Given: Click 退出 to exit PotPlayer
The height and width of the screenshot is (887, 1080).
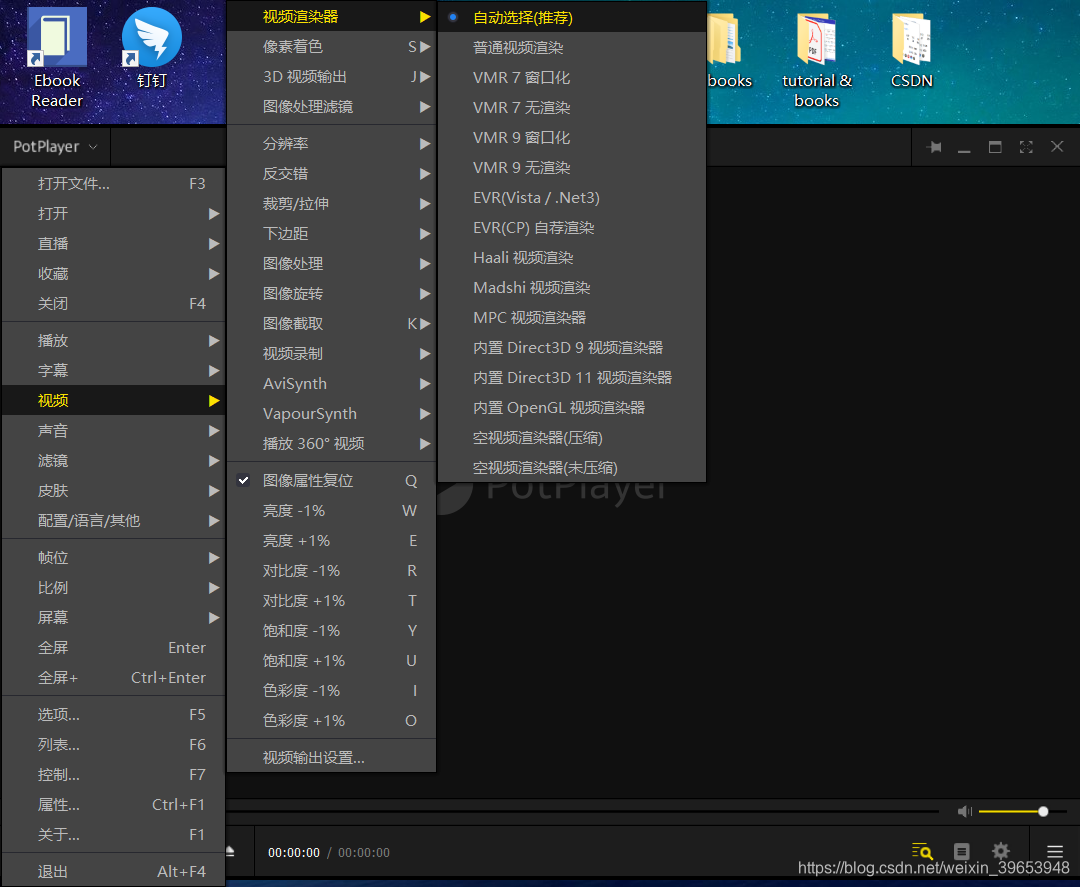Looking at the screenshot, I should 114,871.
